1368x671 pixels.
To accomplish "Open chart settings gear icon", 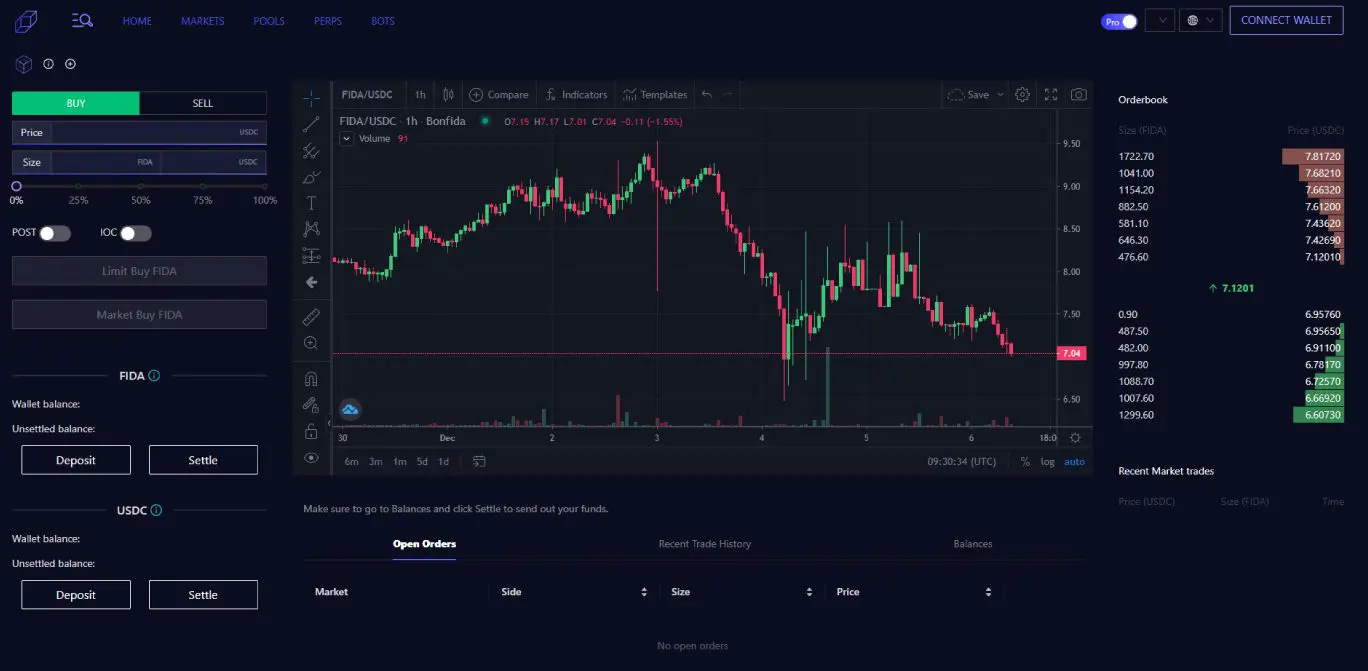I will tap(1022, 94).
